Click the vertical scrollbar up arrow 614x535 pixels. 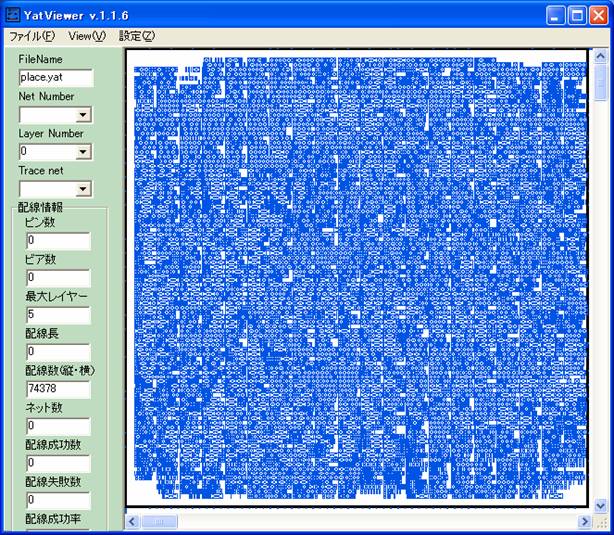pyautogui.click(x=600, y=56)
